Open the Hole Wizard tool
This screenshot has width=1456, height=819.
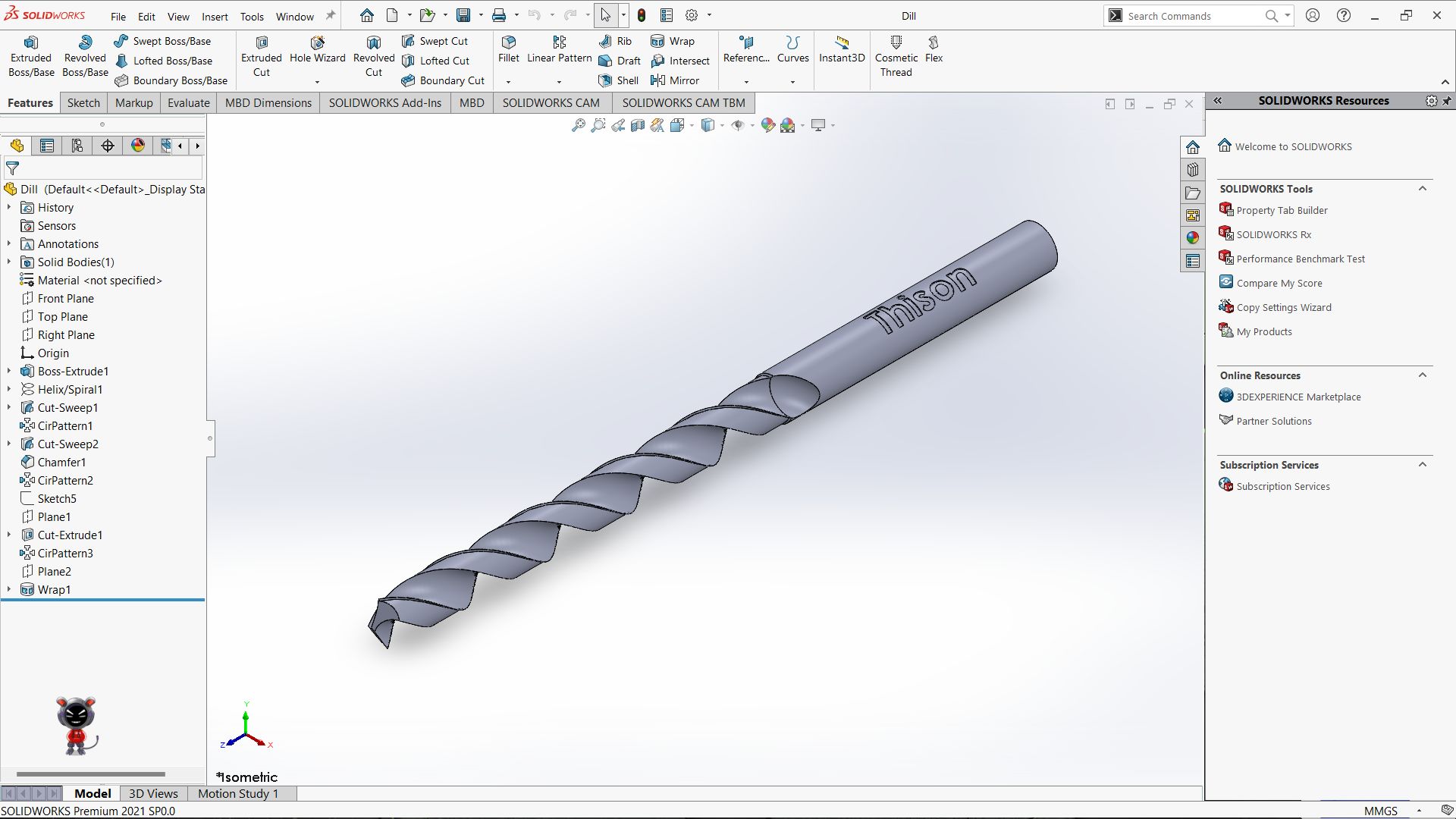[317, 50]
